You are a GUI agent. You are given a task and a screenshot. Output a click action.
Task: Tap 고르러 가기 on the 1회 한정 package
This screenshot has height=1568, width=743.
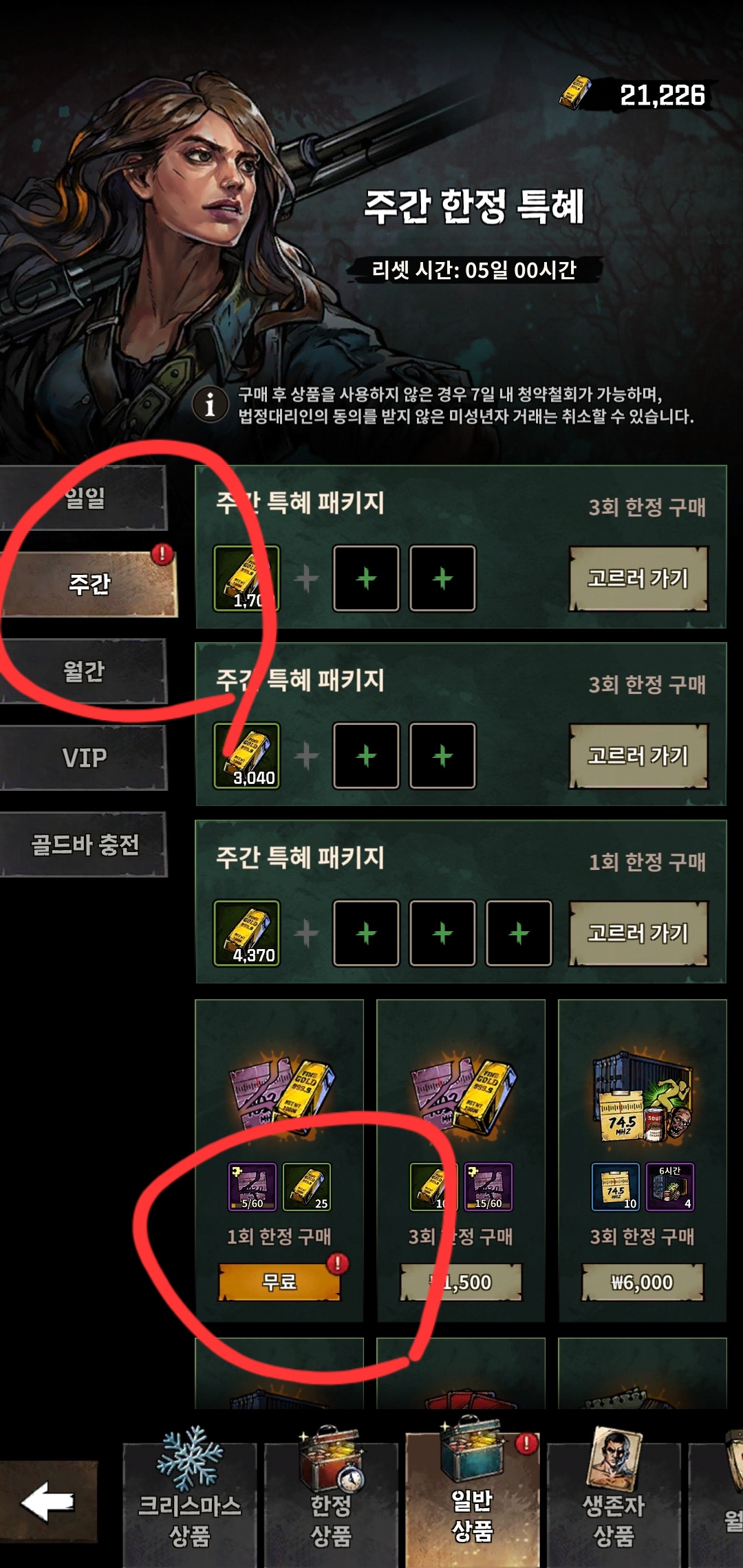tap(638, 933)
